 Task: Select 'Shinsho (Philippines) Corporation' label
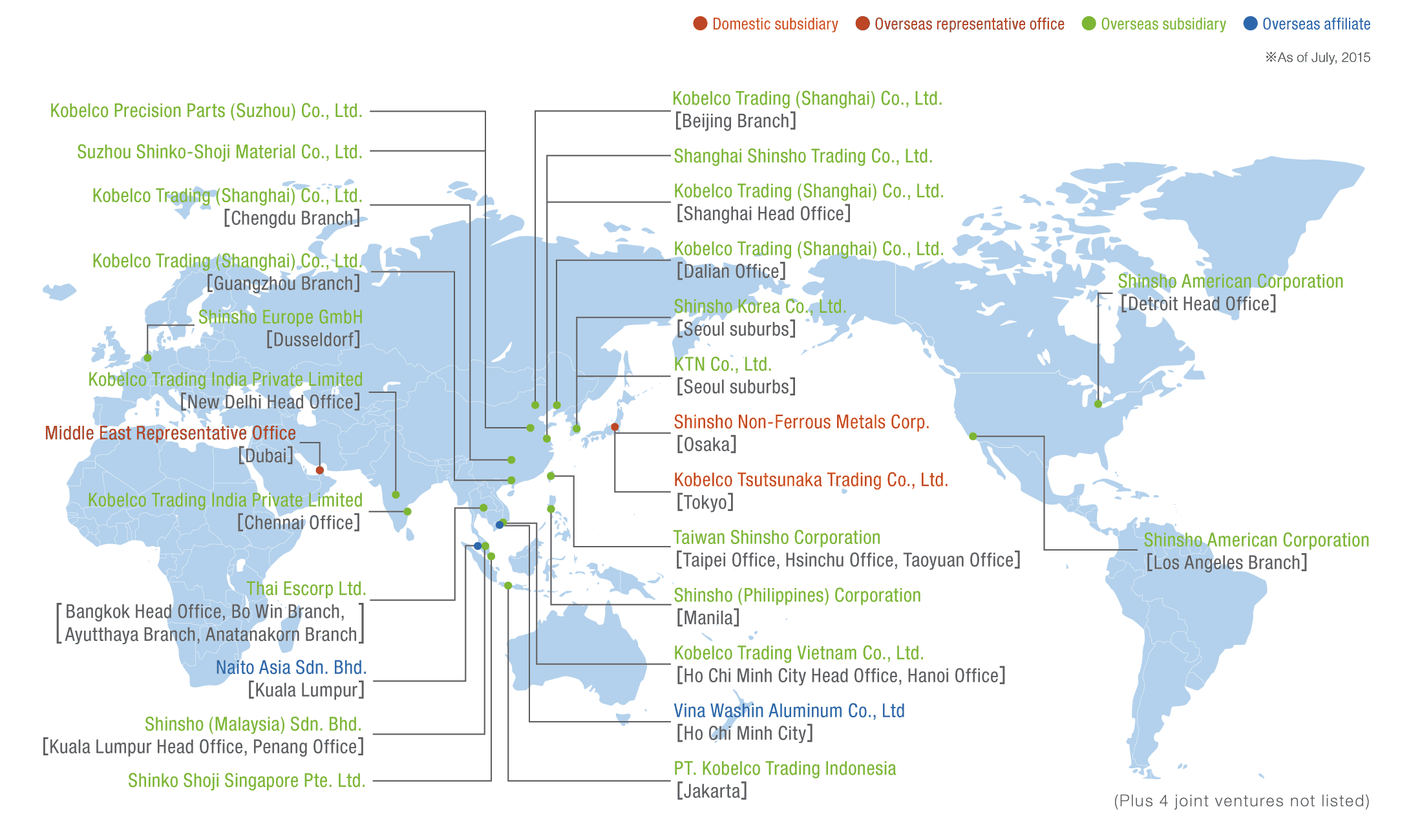pos(798,596)
